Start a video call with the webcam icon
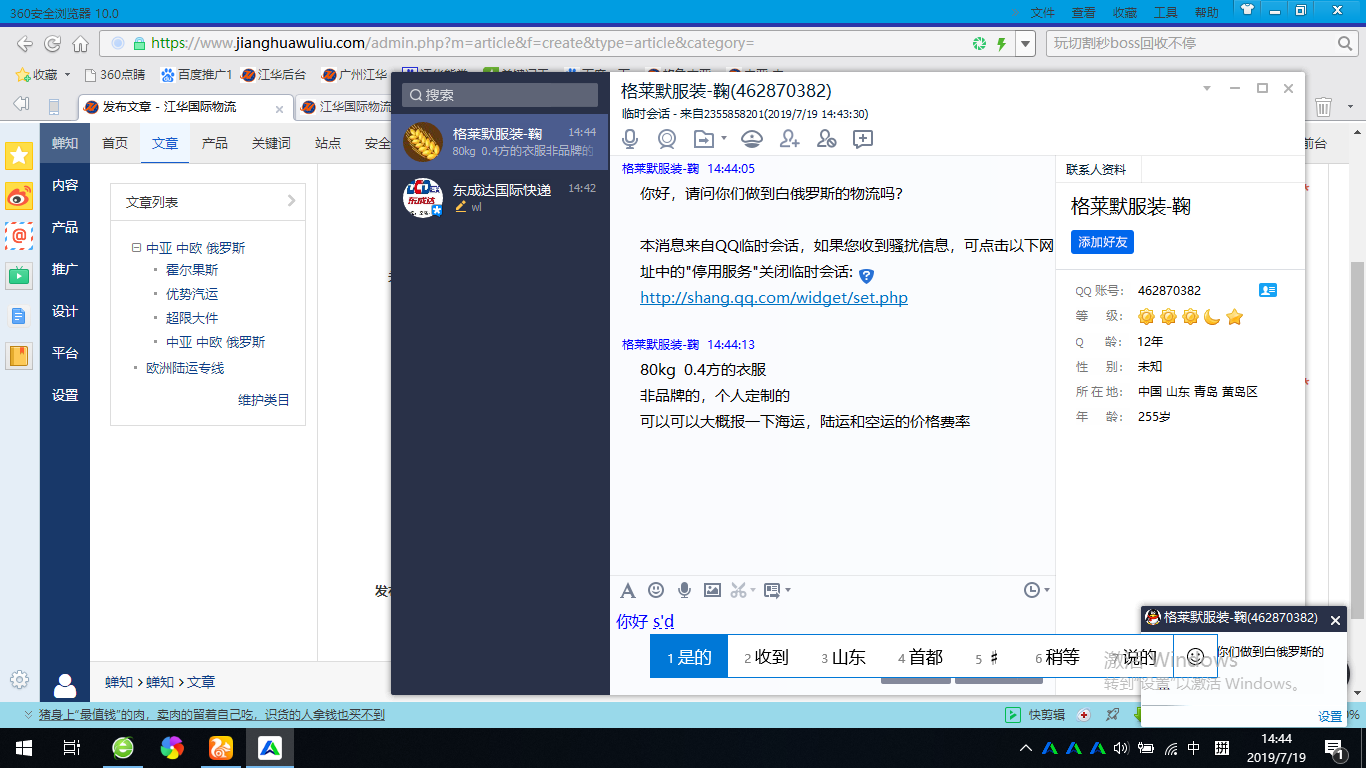1366x768 pixels. (666, 139)
